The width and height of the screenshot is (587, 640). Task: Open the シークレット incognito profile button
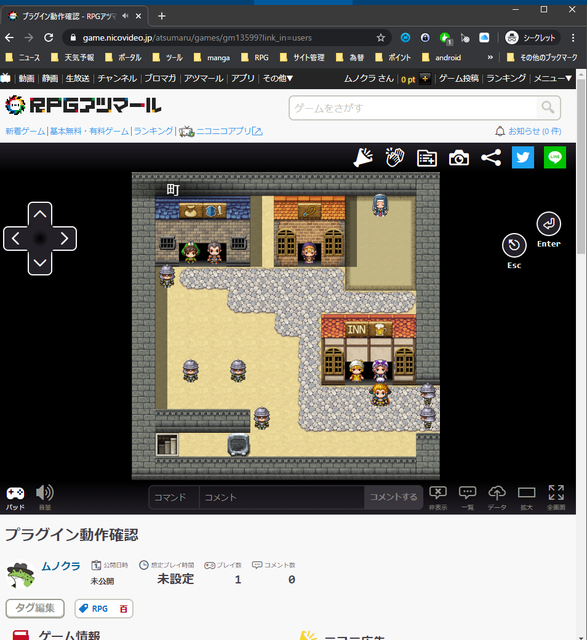click(531, 38)
